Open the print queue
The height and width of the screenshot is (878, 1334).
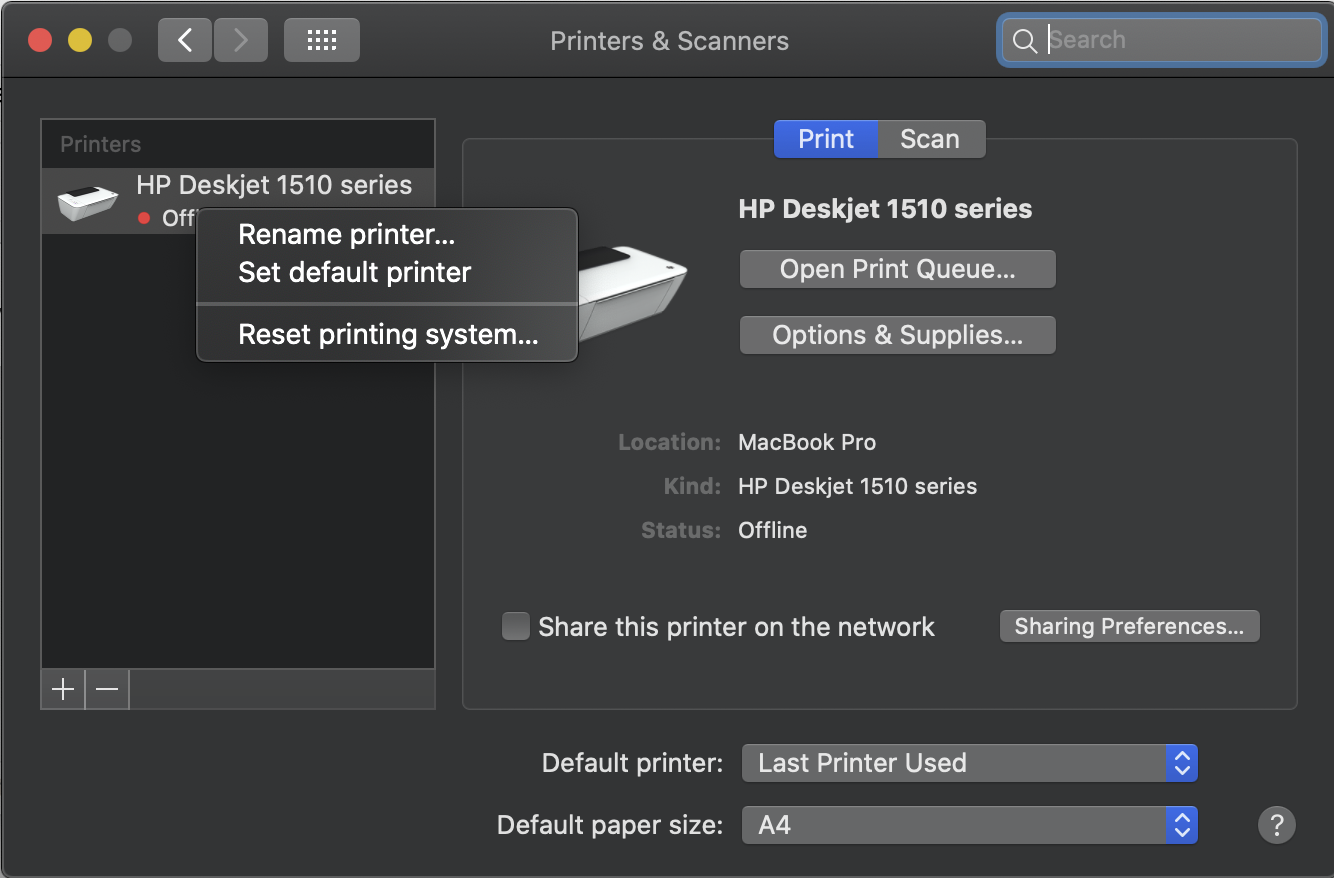896,268
